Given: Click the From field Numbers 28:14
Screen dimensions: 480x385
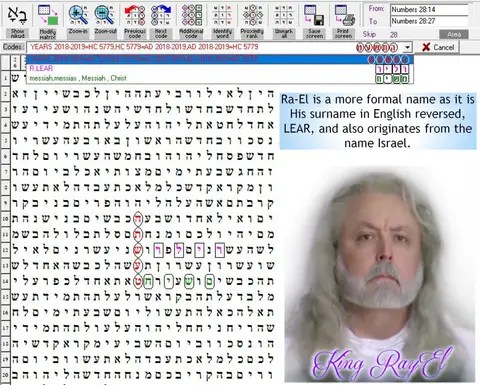Looking at the screenshot, I should pos(429,9).
